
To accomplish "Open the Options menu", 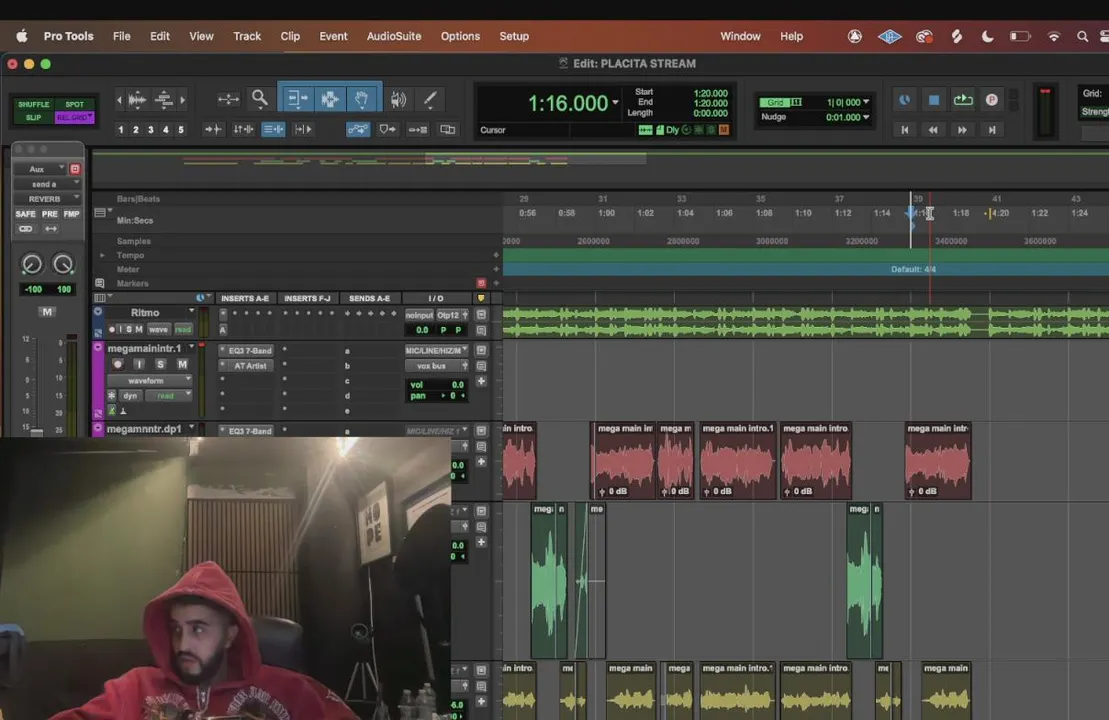I will pos(460,36).
